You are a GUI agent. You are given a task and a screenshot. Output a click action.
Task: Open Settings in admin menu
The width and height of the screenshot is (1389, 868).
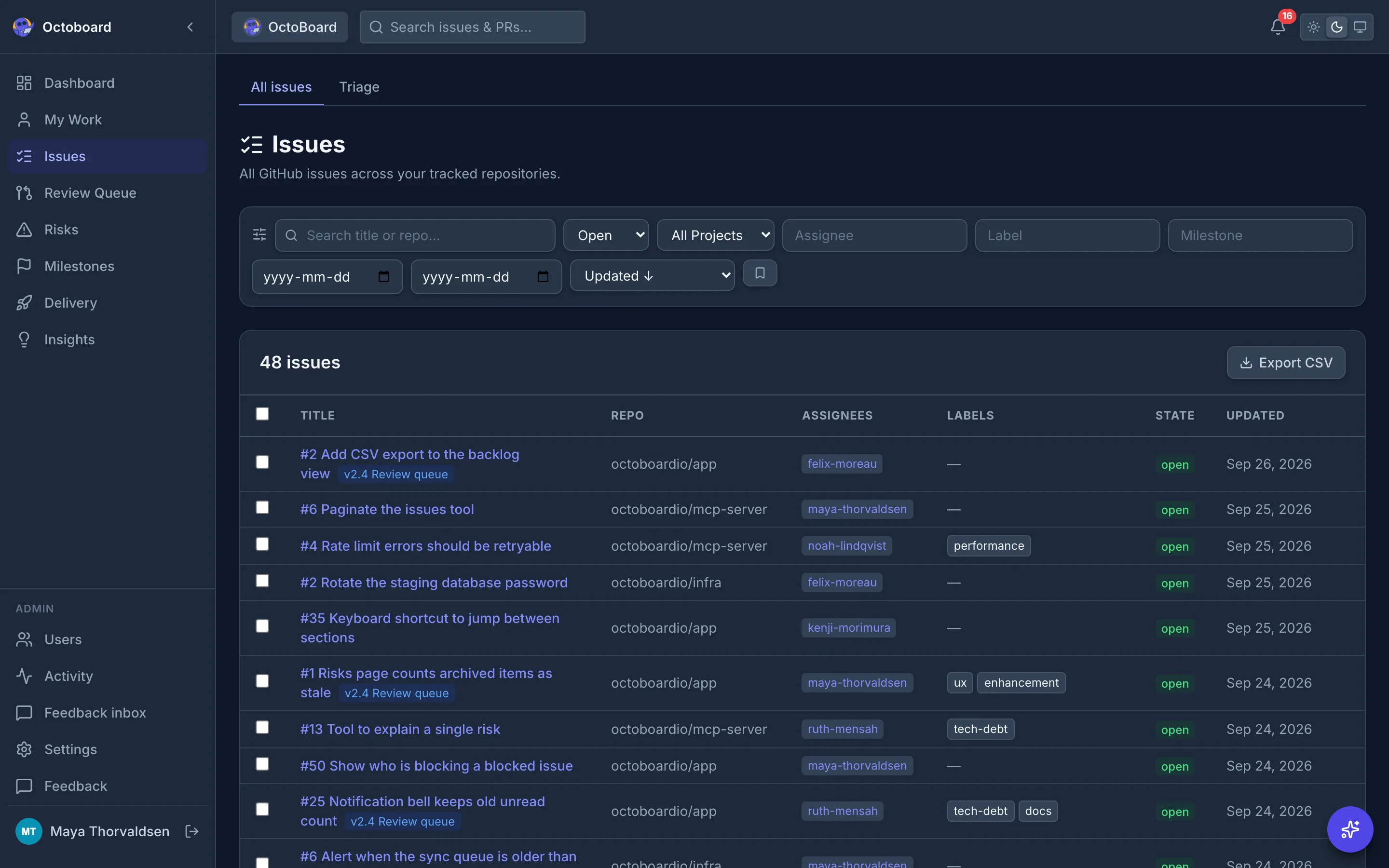[x=108, y=750]
